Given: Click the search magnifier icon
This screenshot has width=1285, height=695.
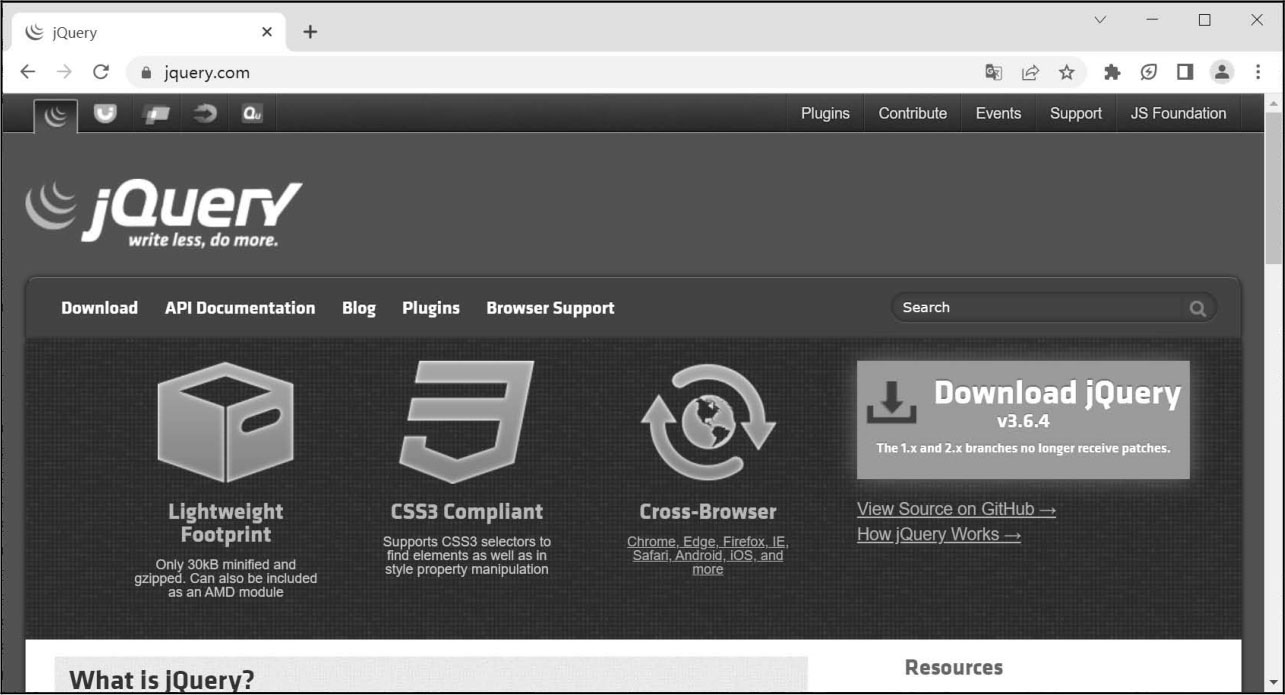Looking at the screenshot, I should point(1197,309).
